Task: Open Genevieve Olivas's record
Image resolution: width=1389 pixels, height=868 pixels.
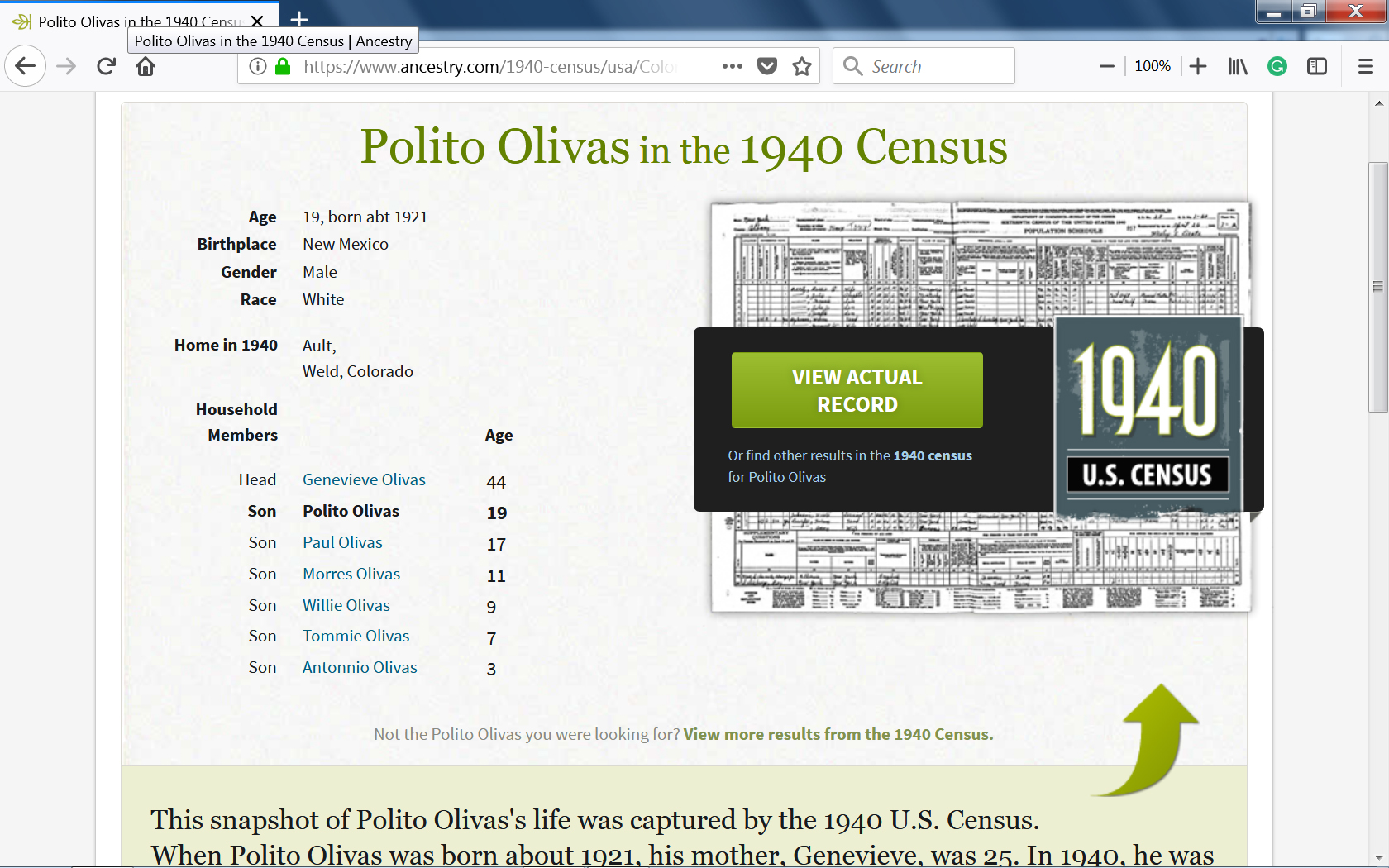Action: pos(364,479)
